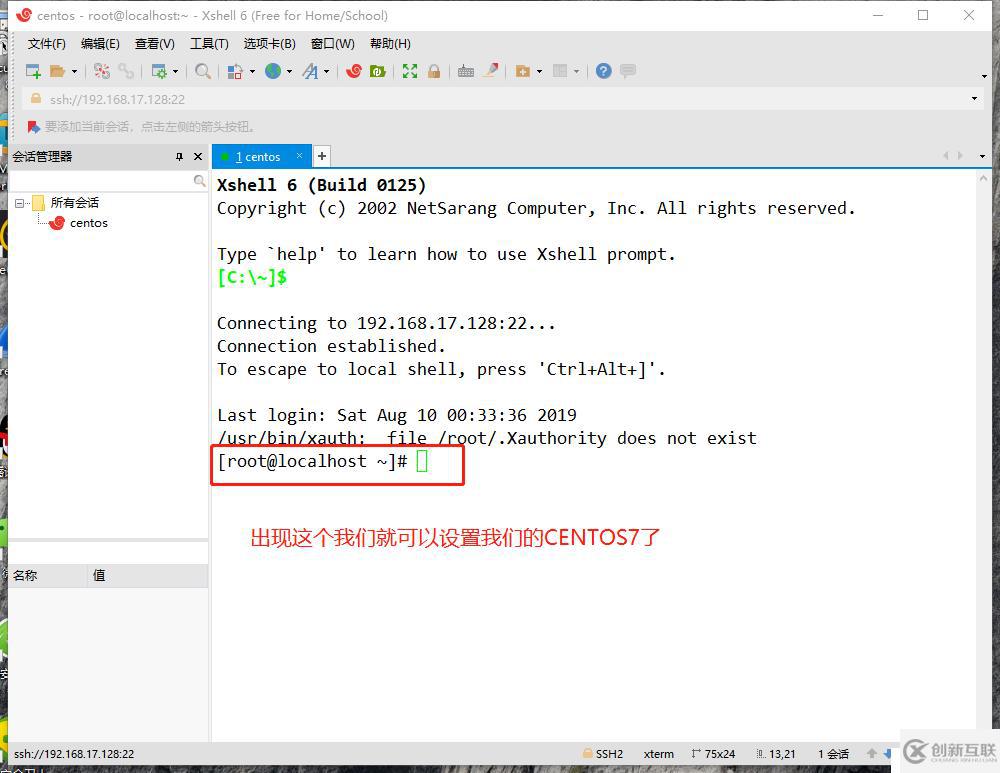This screenshot has width=1000, height=773.
Task: Click the terminal scrollbar up arrow
Action: (x=983, y=180)
